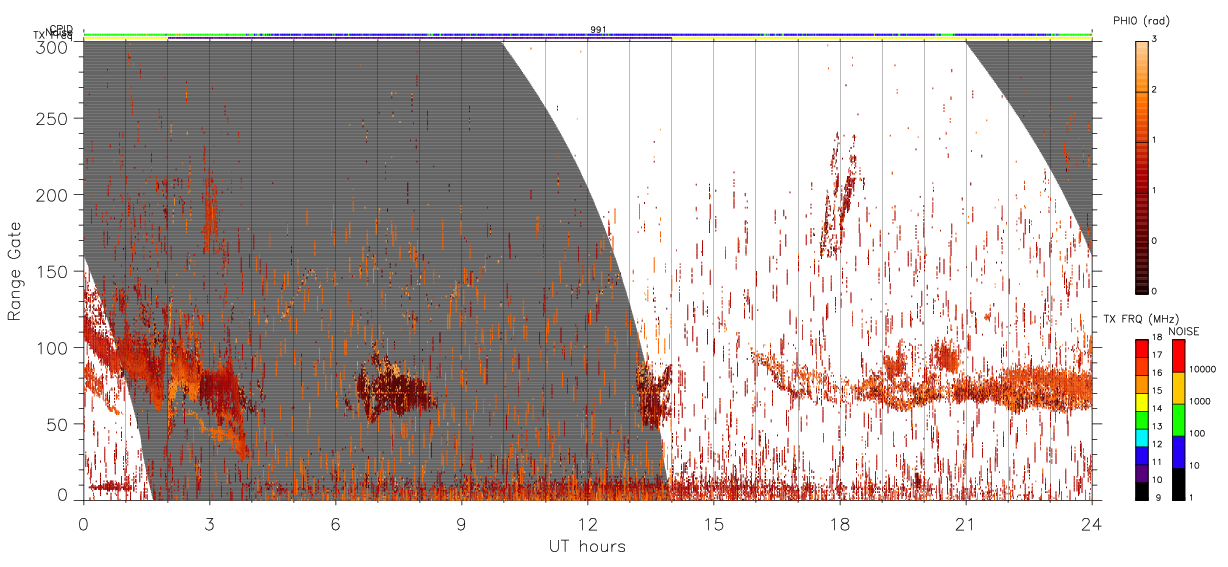The width and height of the screenshot is (1228, 567).
Task: Click the "13" TX FRQ legend label
Action: [x=1156, y=426]
